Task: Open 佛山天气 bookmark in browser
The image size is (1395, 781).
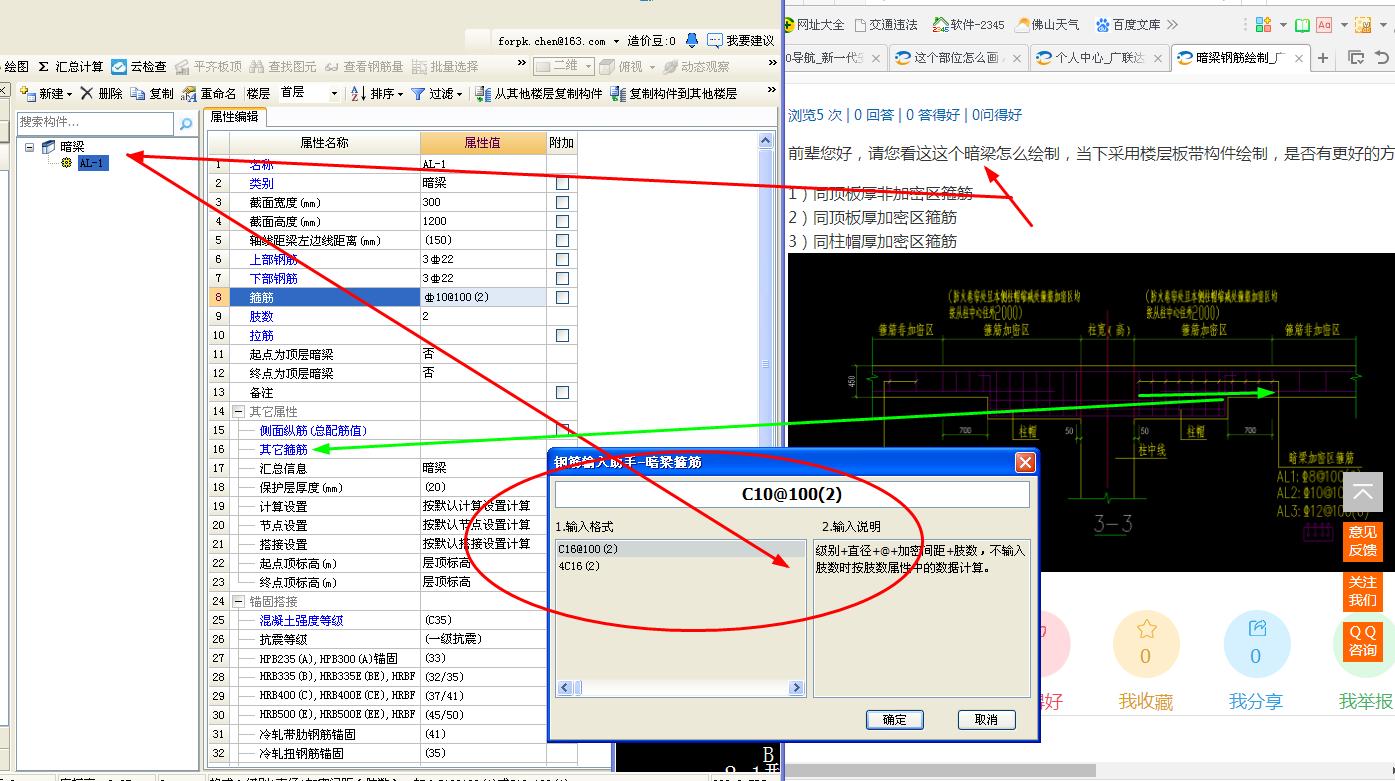Action: point(1049,24)
